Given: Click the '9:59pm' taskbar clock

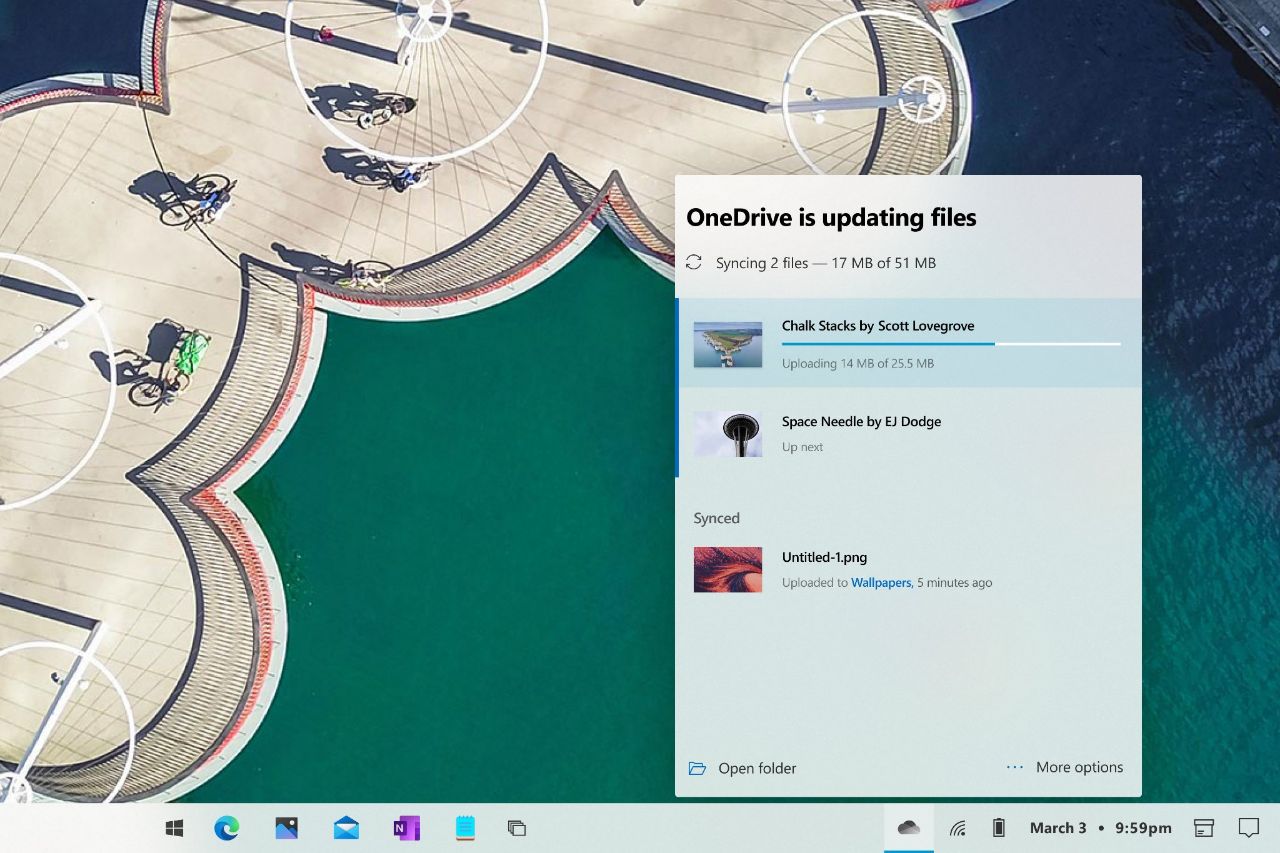Looking at the screenshot, I should [x=1143, y=828].
